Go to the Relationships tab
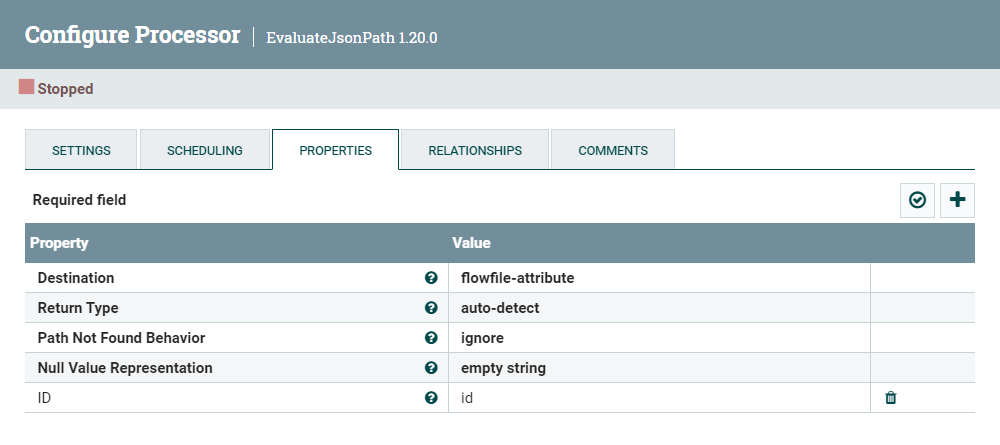The width and height of the screenshot is (1000, 445). [x=475, y=151]
